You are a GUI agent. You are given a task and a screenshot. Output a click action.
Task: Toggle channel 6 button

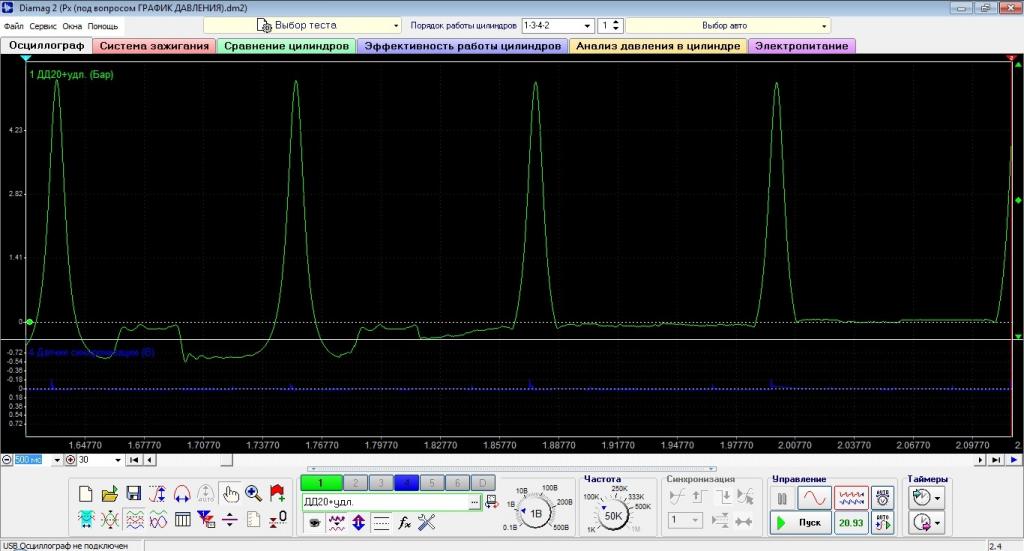(457, 483)
